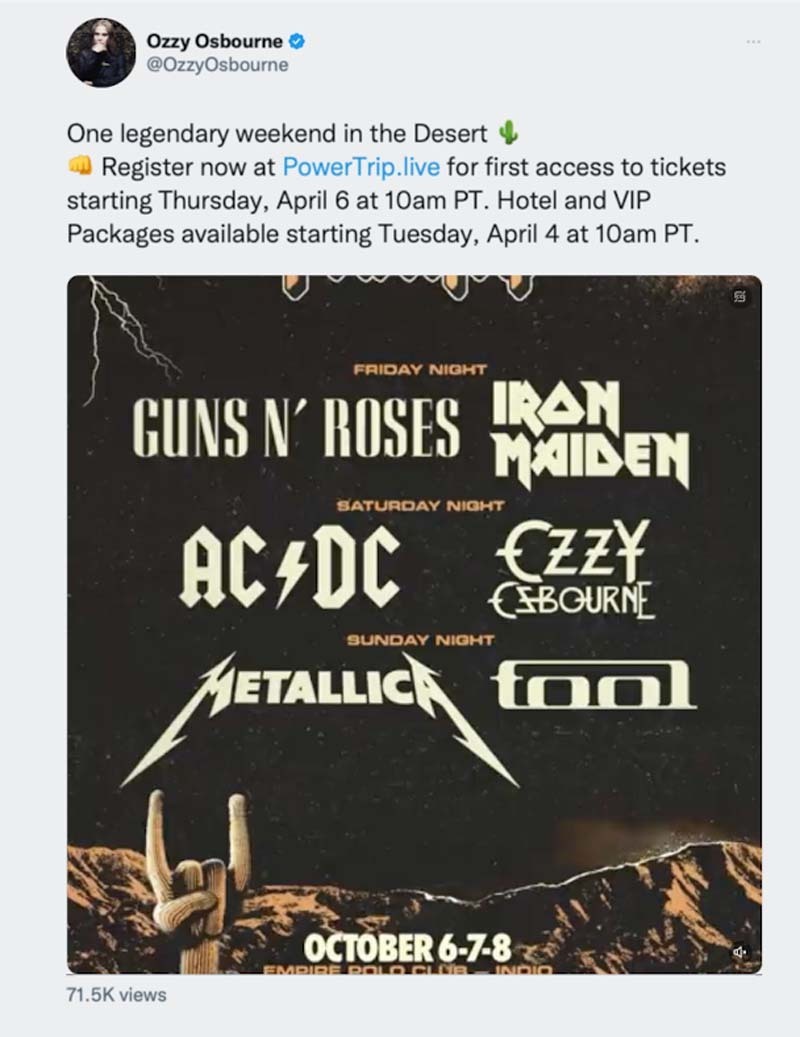Click the fist emoji before Register

point(79,166)
